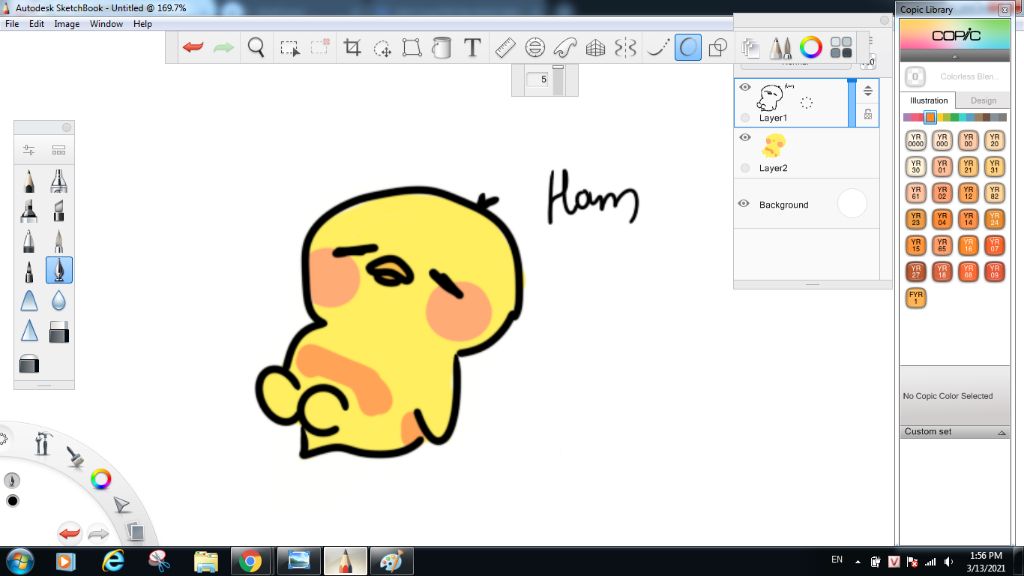Toggle the Copic Library toolbar button
The width and height of the screenshot is (1024, 576).
tap(841, 47)
